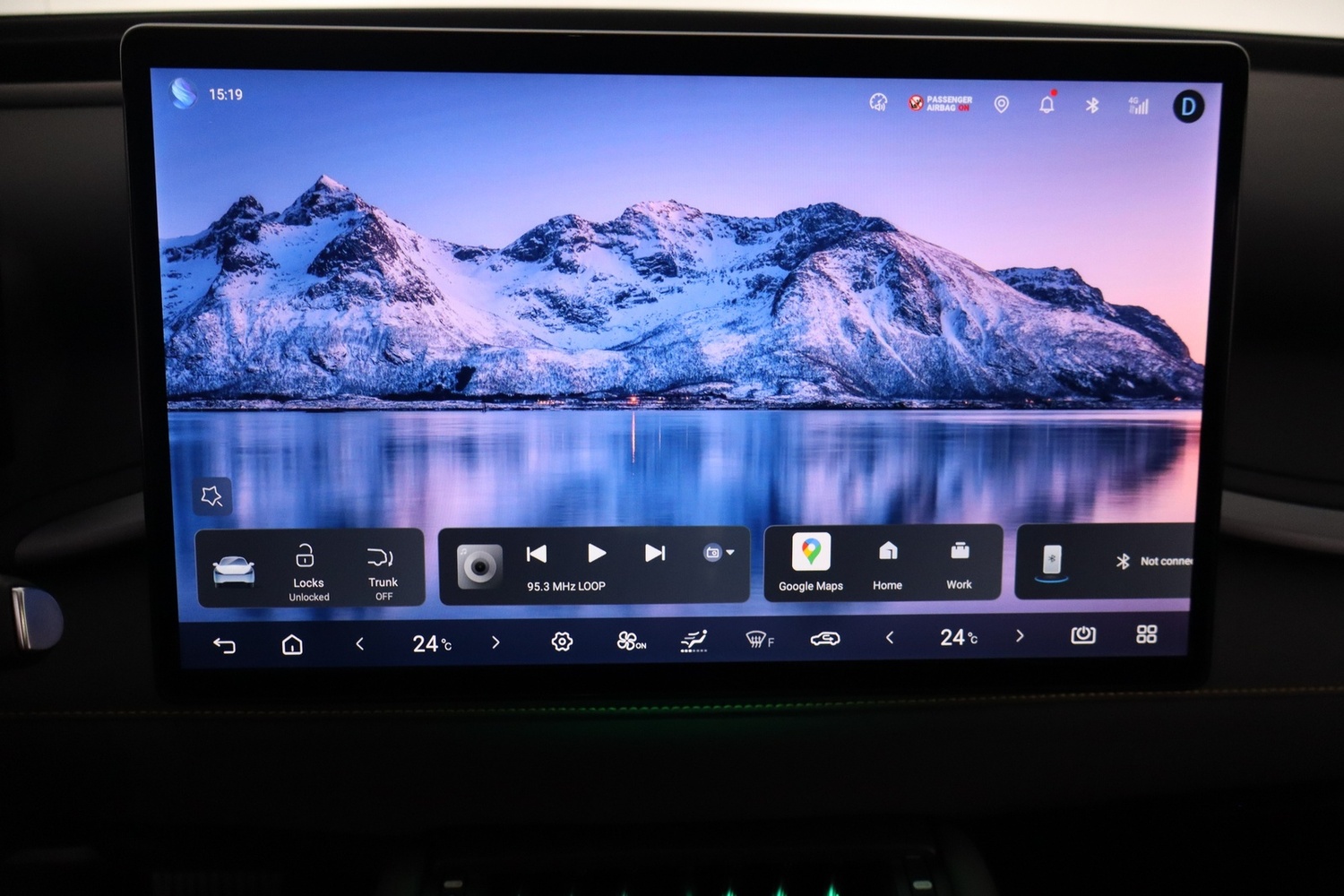Decrease passenger temperature with left chevron
This screenshot has width=1344, height=896.
point(890,638)
